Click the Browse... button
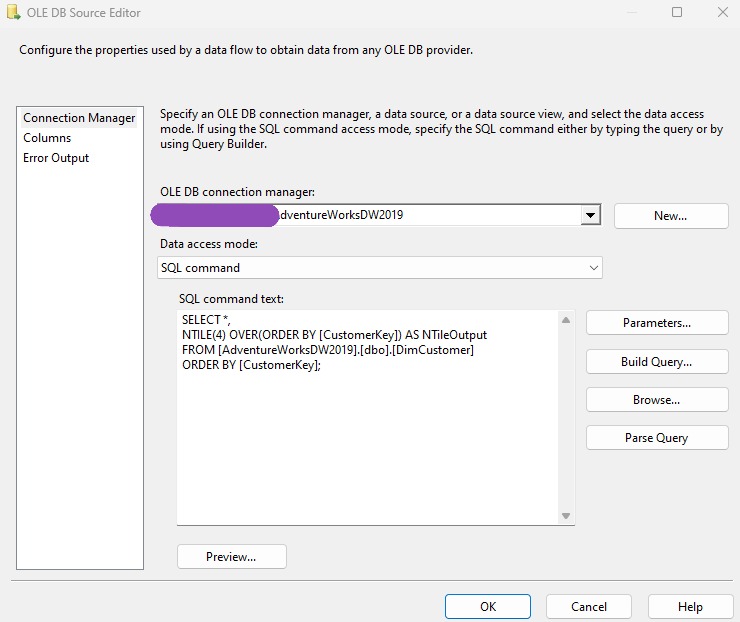Viewport: 740px width, 622px height. [656, 400]
